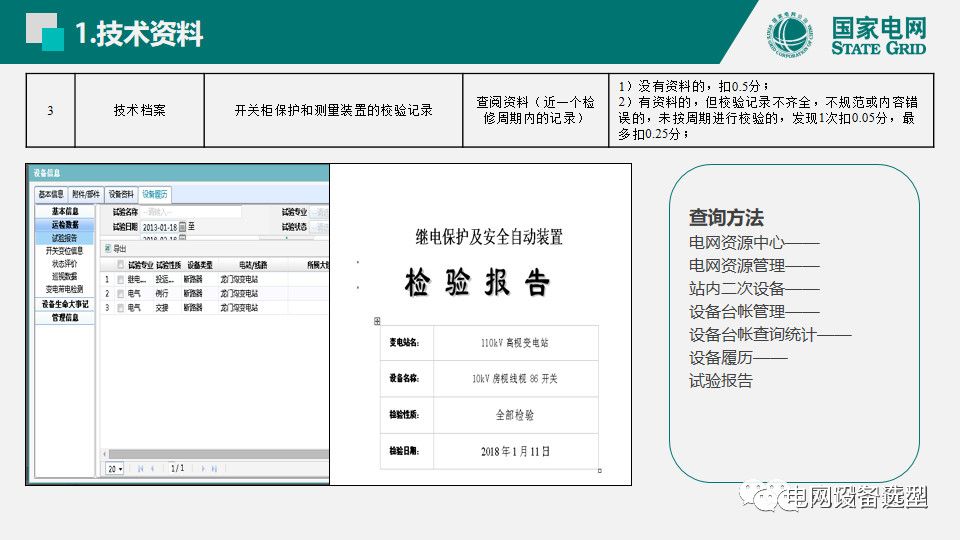Go to first page in pager
The height and width of the screenshot is (540, 960).
139,468
